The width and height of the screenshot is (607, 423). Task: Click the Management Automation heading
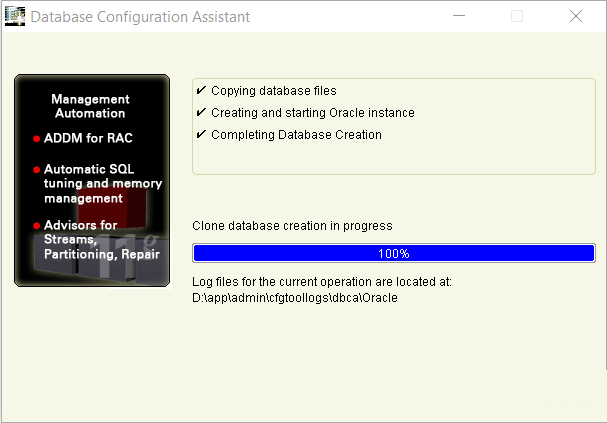click(90, 107)
